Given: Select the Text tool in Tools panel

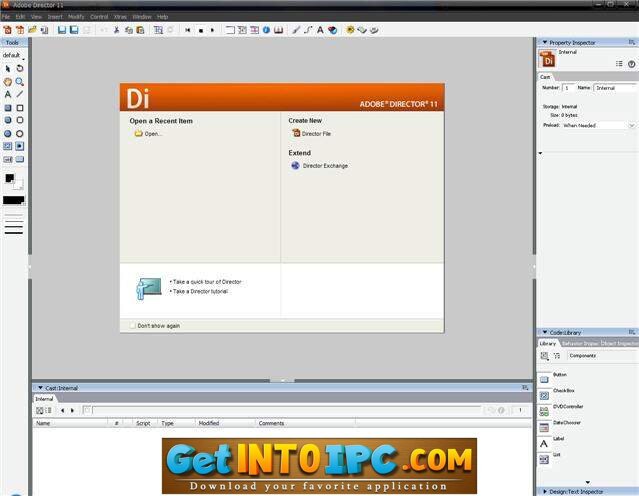Looking at the screenshot, I should click(8, 94).
